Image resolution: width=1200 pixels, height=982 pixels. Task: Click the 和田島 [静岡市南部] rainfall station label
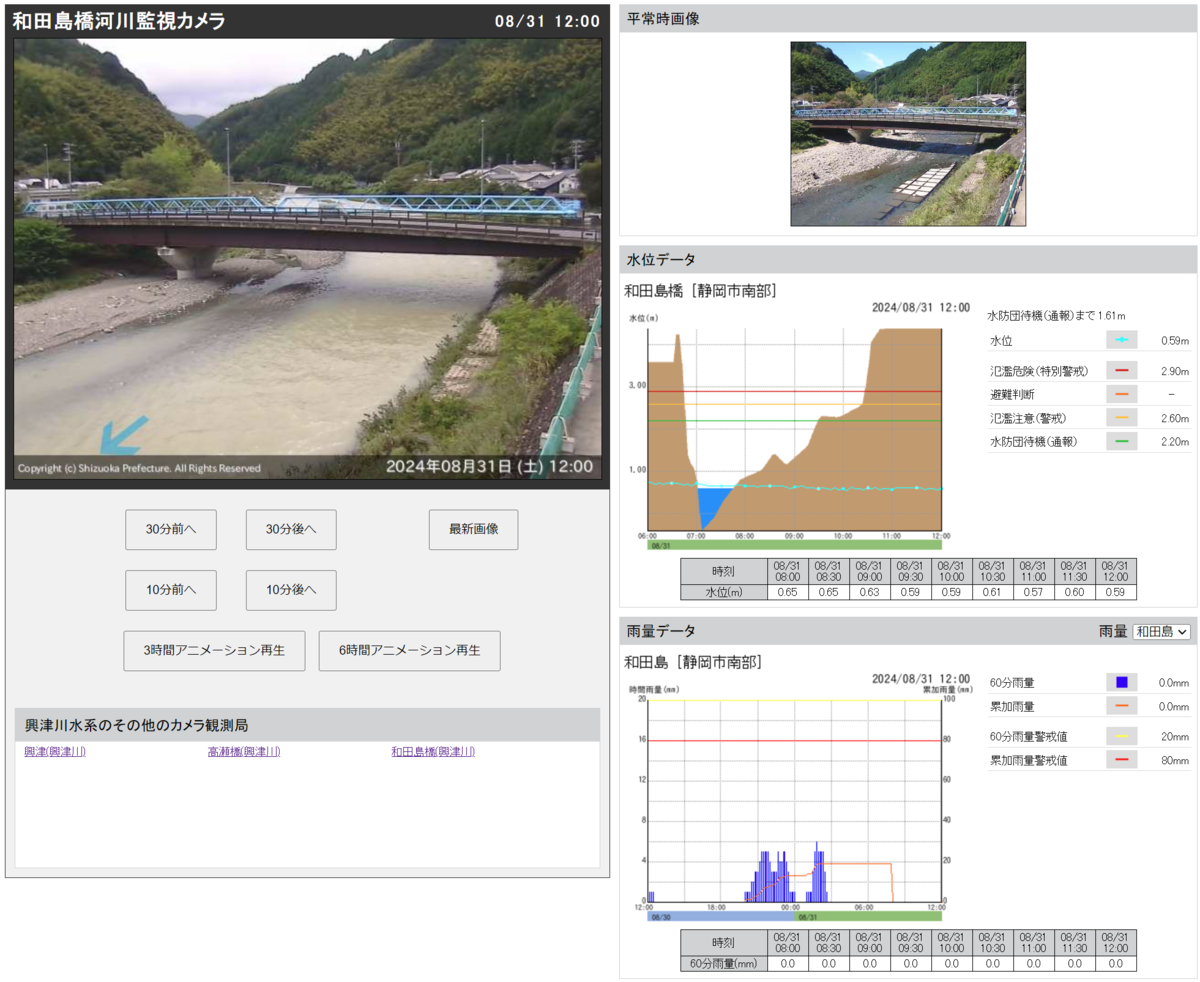(691, 662)
